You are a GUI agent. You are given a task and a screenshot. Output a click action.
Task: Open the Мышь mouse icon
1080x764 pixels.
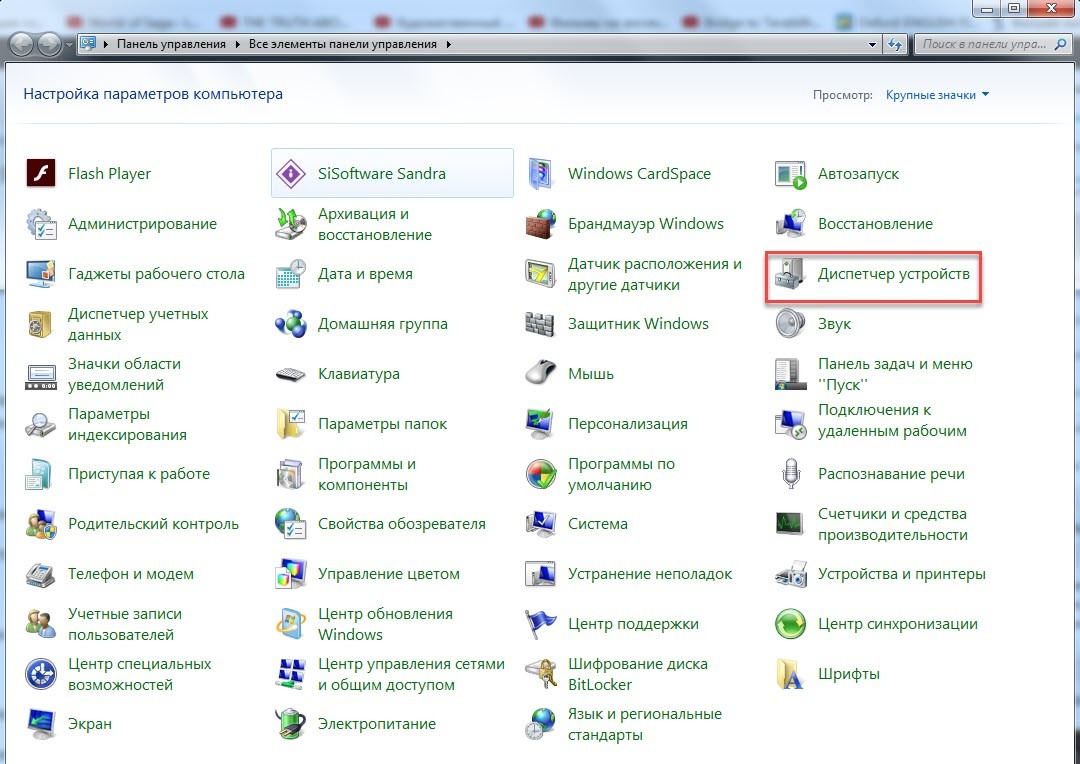pos(540,374)
